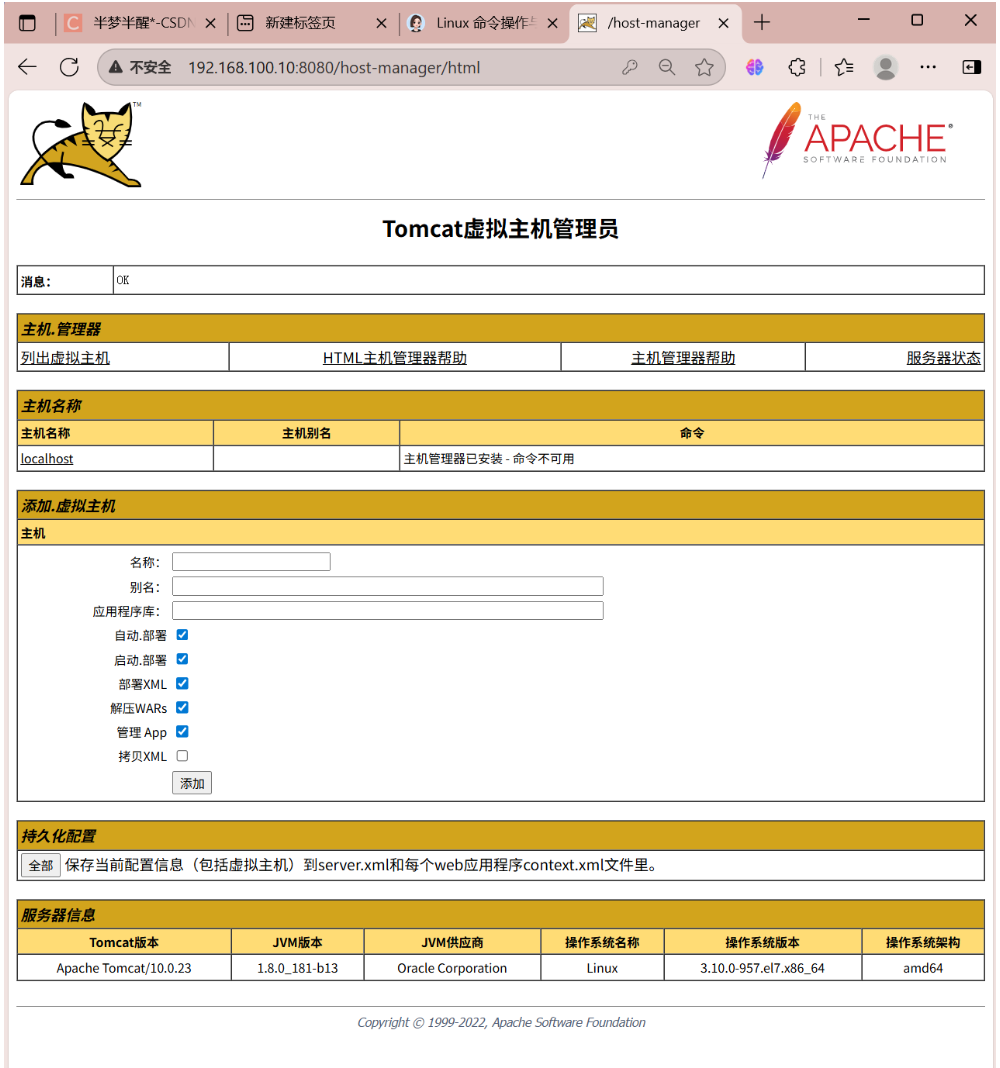
Task: Click the Tomcat cat logo
Action: click(x=81, y=144)
